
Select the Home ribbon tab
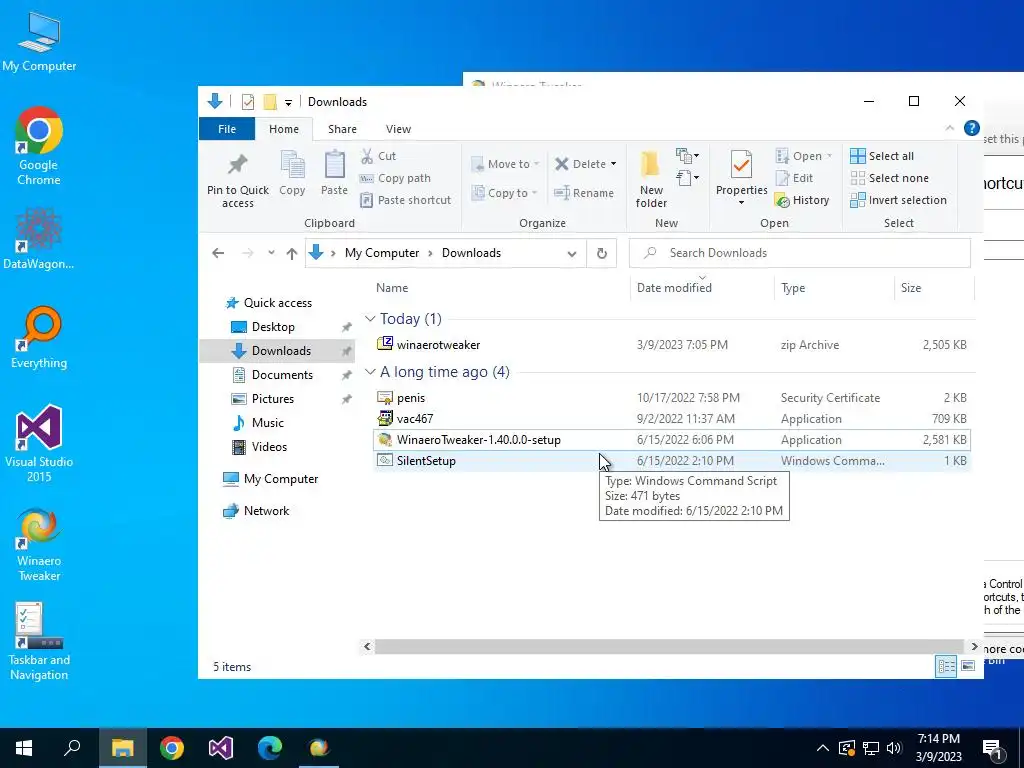pyautogui.click(x=283, y=129)
